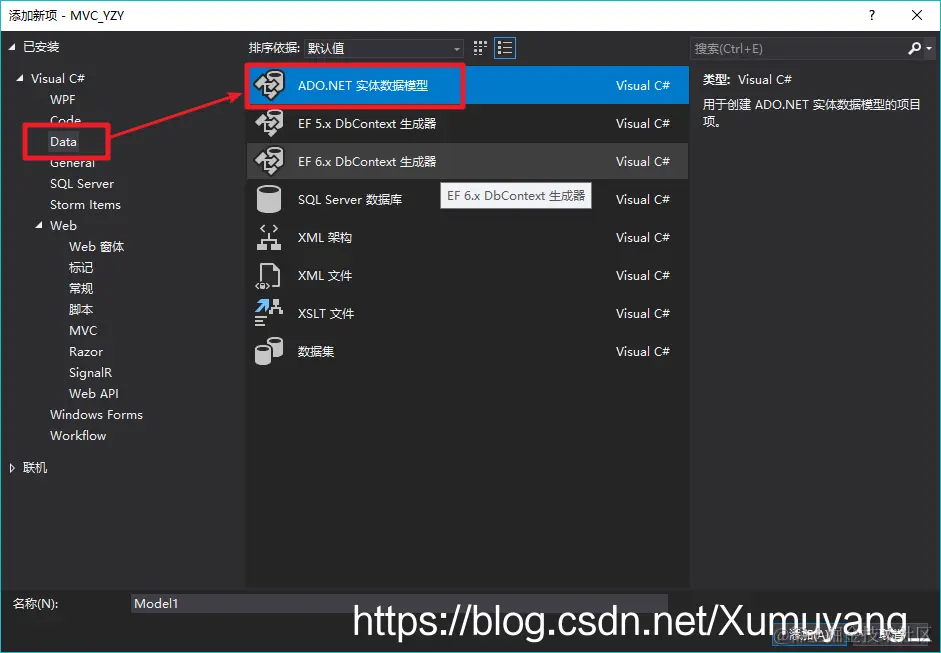Collapse the Web tree node
This screenshot has height=653, width=941.
[39, 226]
